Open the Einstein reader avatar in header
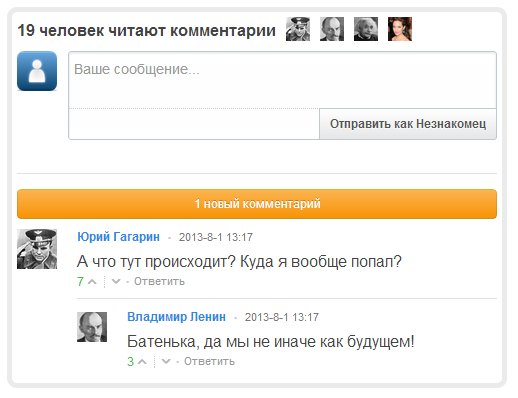518x398 pixels. coord(366,29)
